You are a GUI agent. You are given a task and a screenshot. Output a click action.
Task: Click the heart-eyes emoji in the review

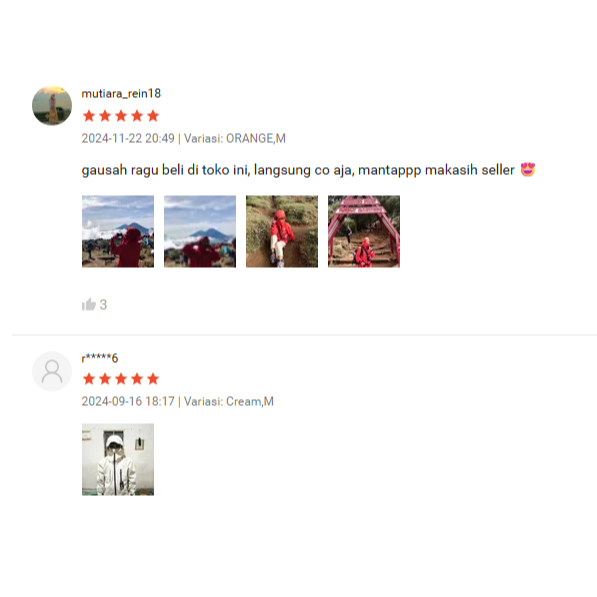tap(528, 169)
